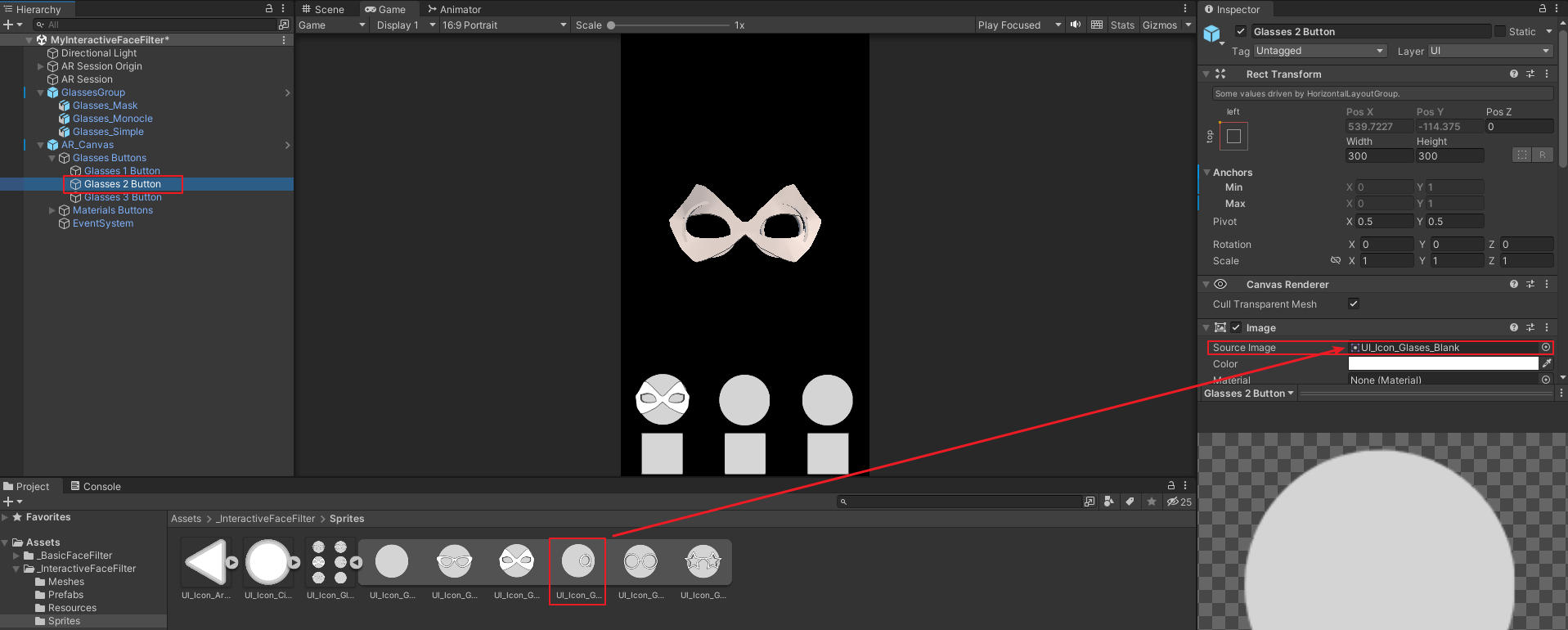The height and width of the screenshot is (630, 1568).
Task: Click Search by Label in Project
Action: pos(1130,502)
